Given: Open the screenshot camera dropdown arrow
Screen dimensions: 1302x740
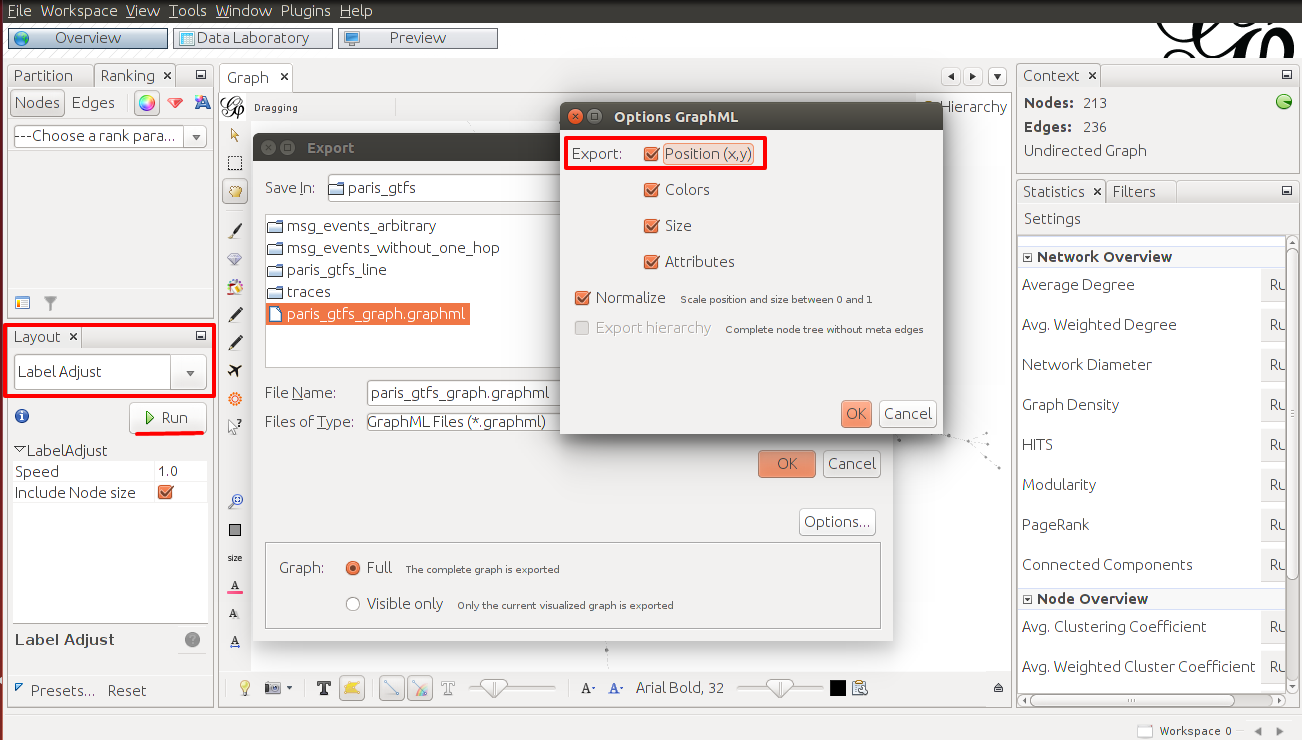Looking at the screenshot, I should tap(290, 688).
